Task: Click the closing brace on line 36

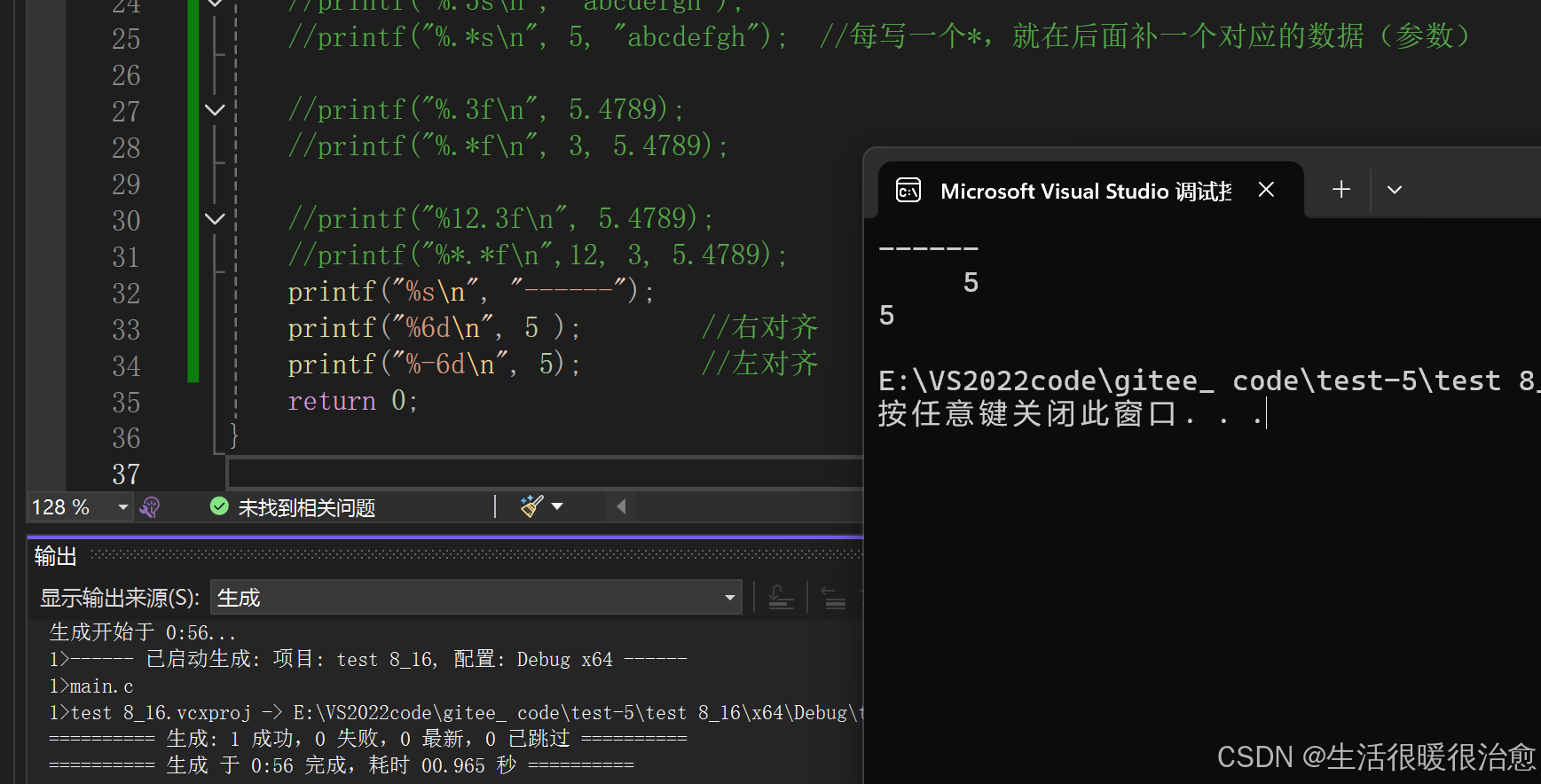Action: tap(234, 437)
